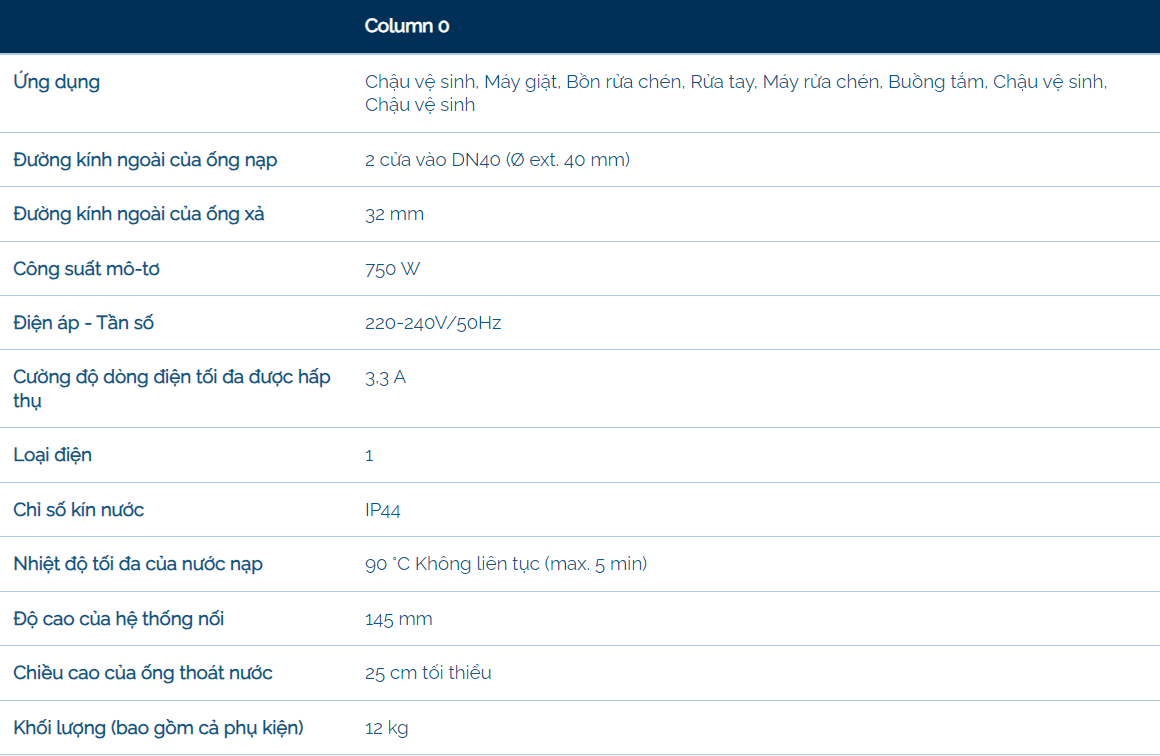The width and height of the screenshot is (1160, 756).
Task: Select the "220-240V/50Hz" value
Action: [433, 323]
